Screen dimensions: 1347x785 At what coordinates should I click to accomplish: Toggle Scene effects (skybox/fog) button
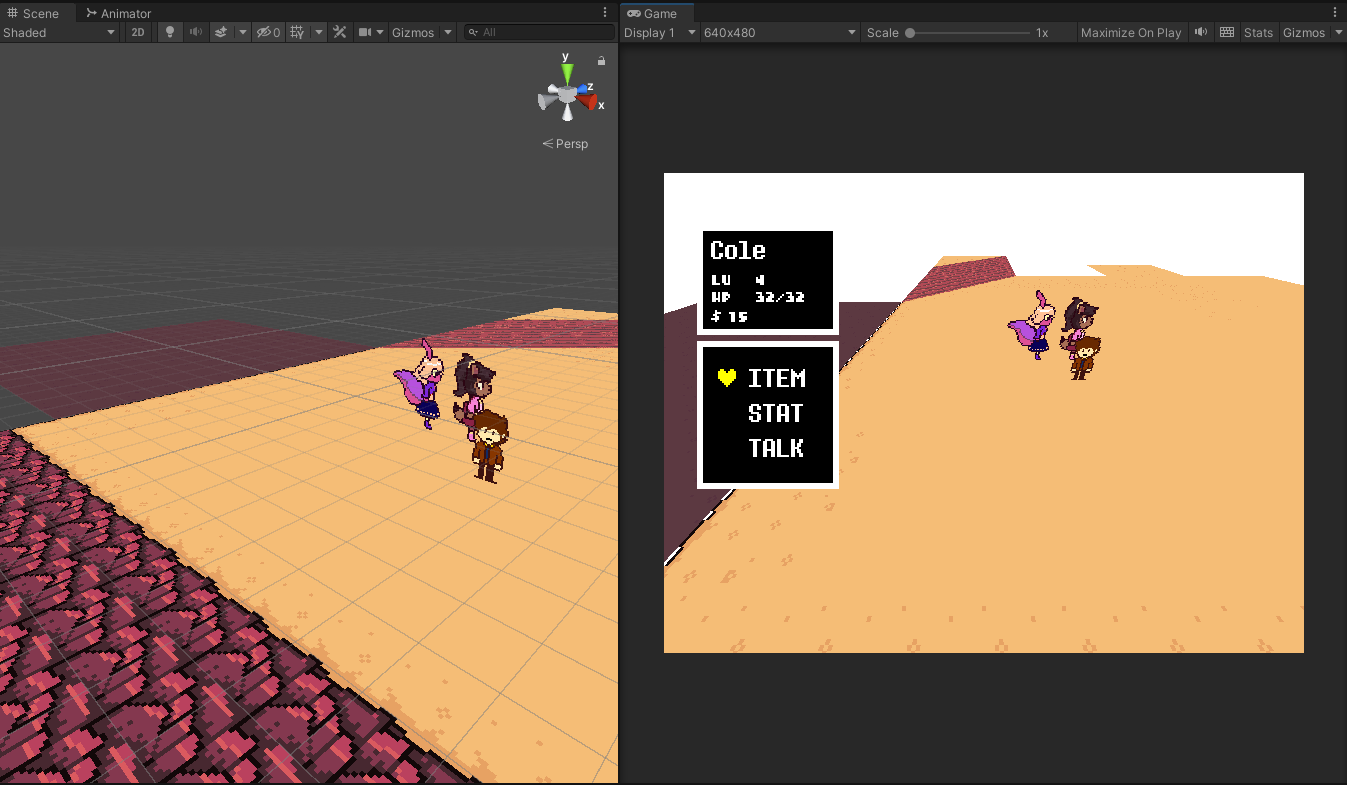pyautogui.click(x=221, y=32)
